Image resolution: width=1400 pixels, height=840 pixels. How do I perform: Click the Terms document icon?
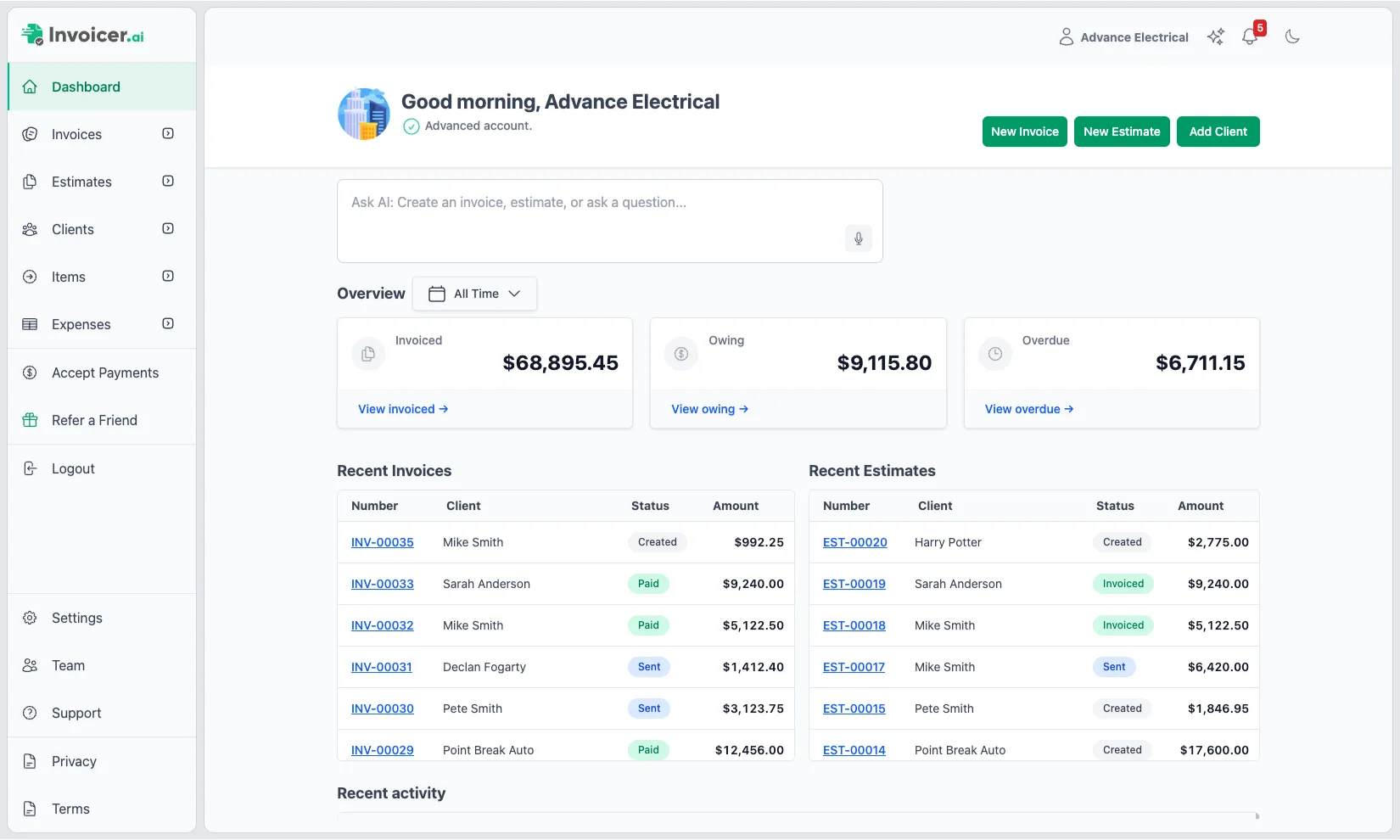30,809
